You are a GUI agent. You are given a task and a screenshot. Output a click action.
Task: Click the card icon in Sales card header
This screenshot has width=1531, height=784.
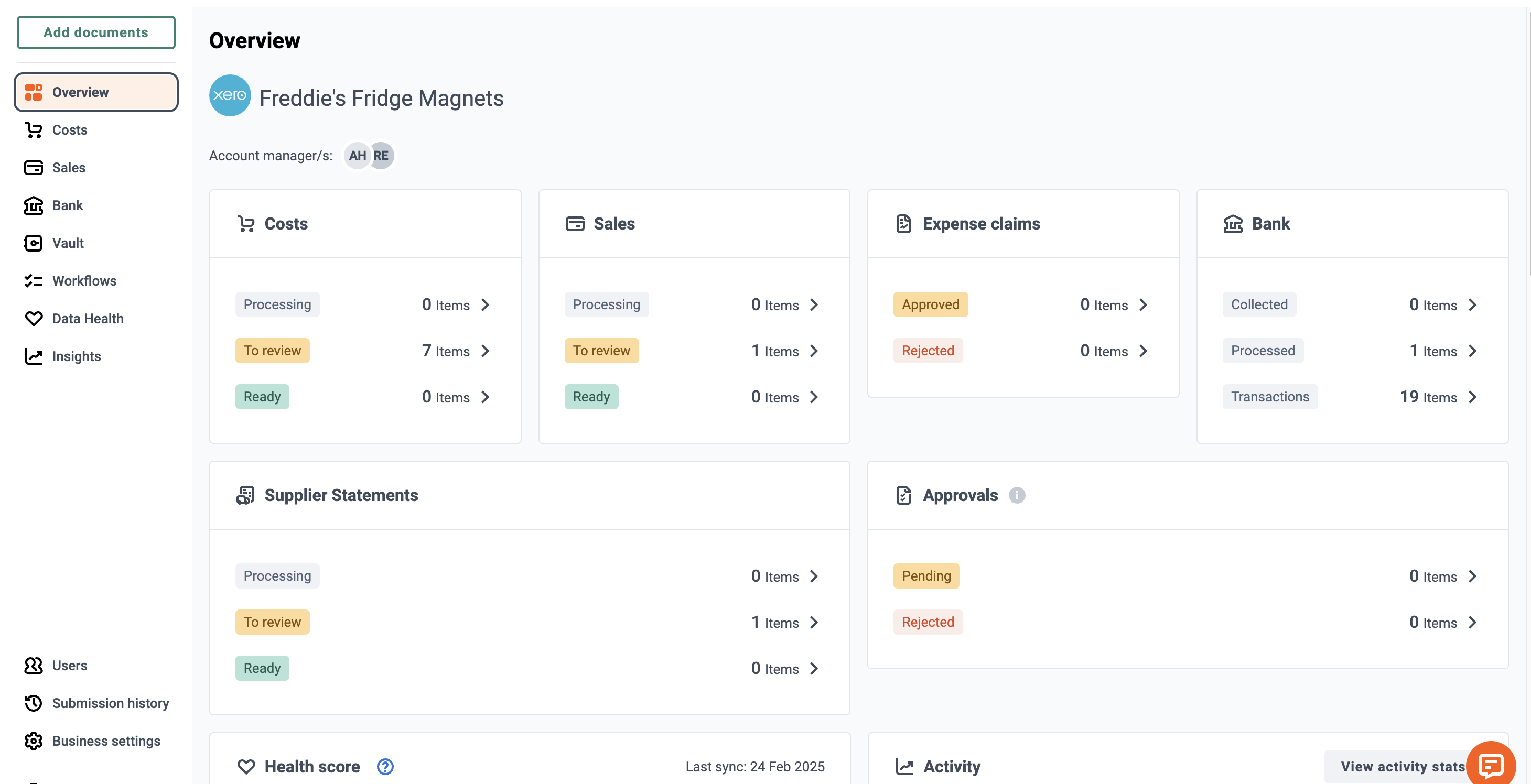[x=575, y=224]
